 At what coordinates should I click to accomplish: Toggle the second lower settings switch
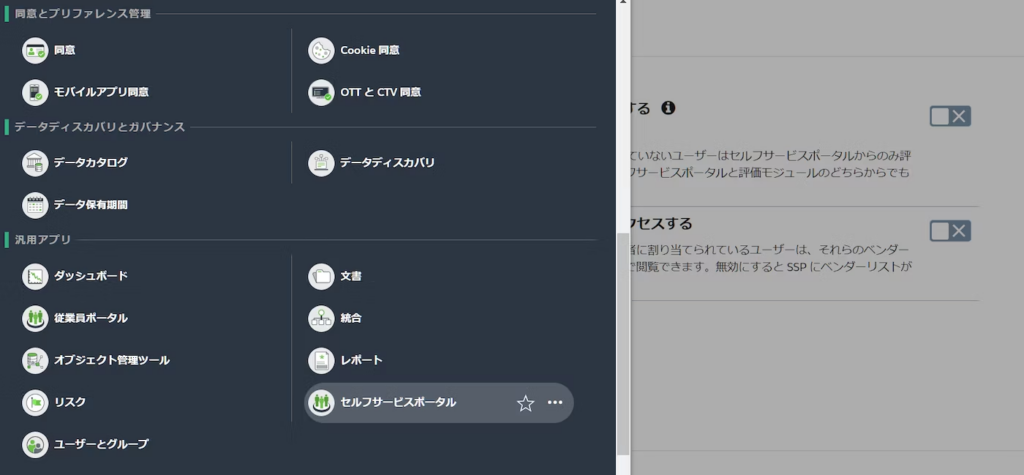[x=950, y=231]
